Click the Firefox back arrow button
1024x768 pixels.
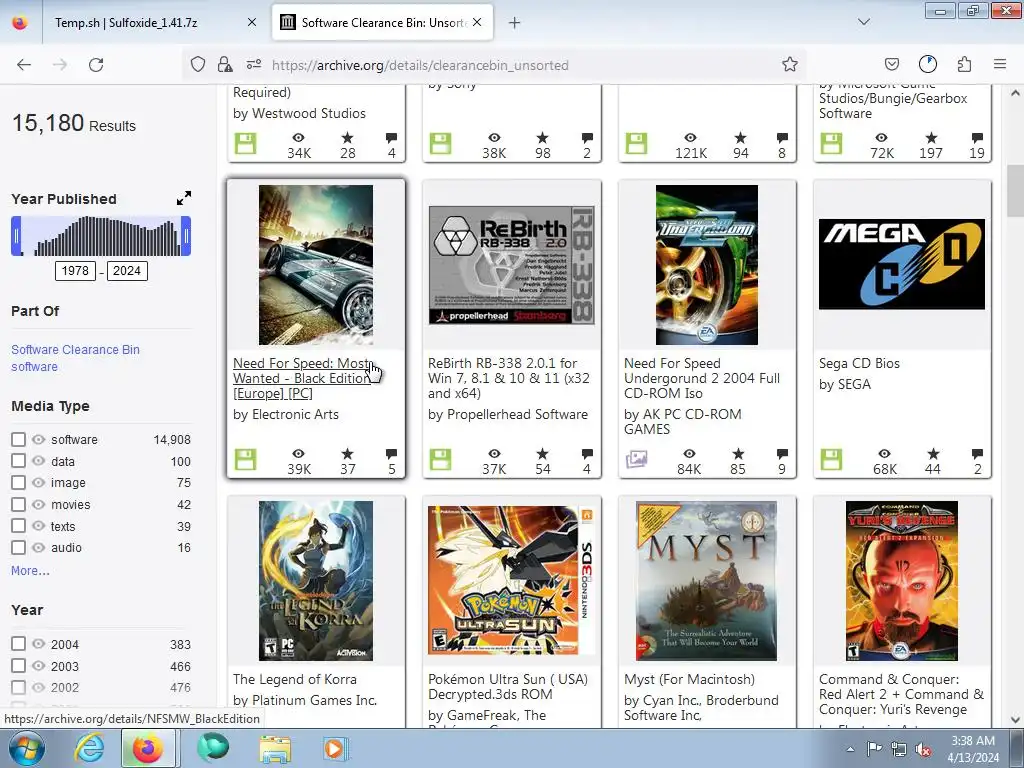point(24,65)
